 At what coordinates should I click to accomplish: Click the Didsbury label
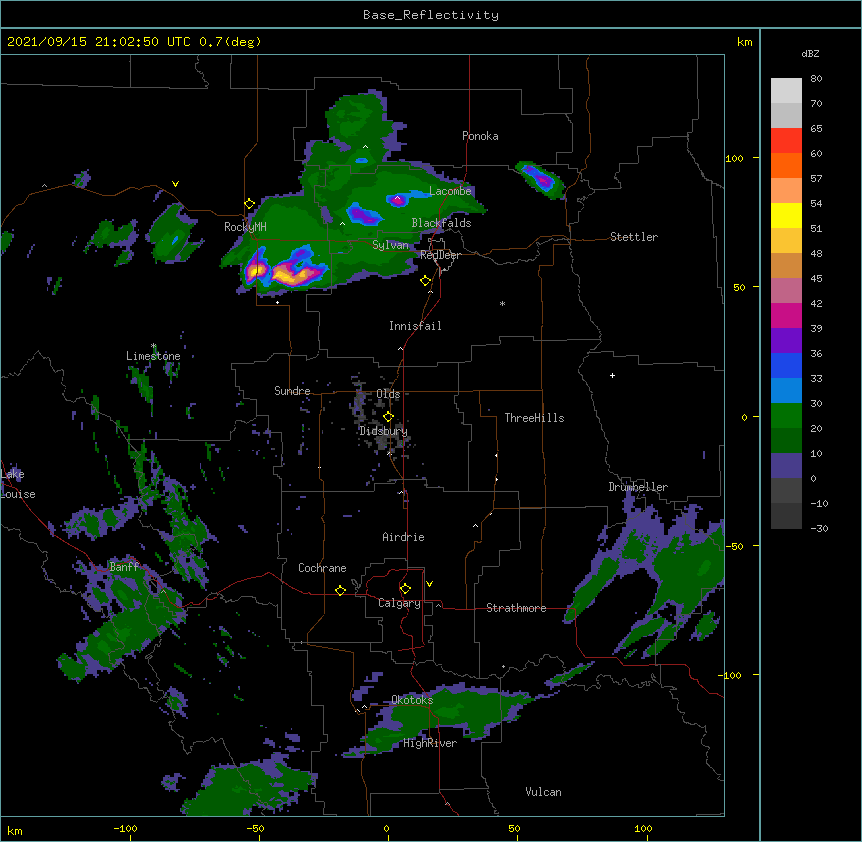(384, 431)
